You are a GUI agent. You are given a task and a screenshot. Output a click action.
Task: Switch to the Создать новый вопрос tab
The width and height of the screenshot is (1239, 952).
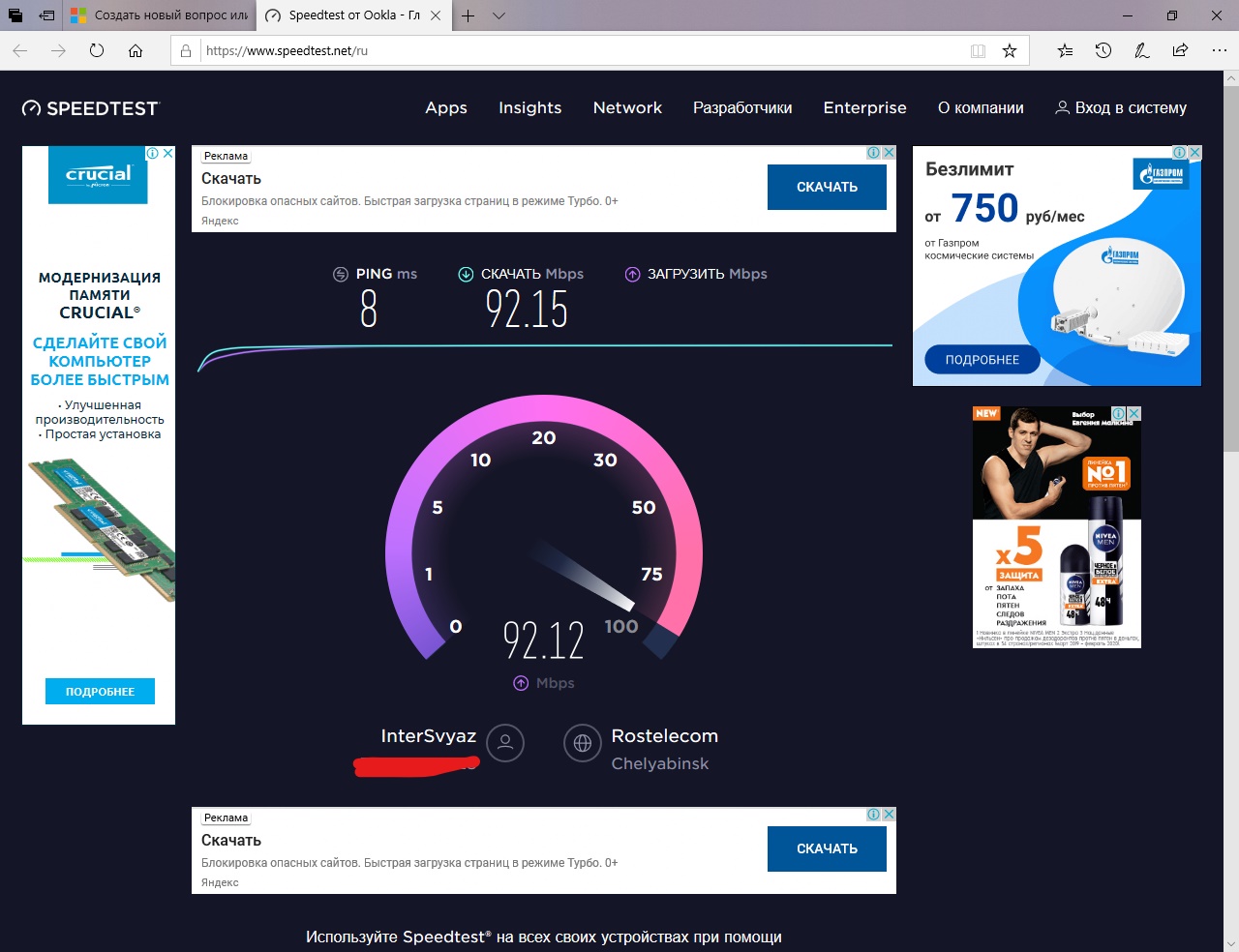pyautogui.click(x=160, y=15)
